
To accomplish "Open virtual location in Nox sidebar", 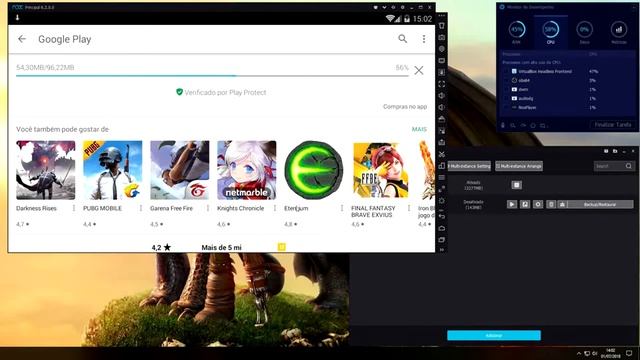I will click(x=442, y=49).
